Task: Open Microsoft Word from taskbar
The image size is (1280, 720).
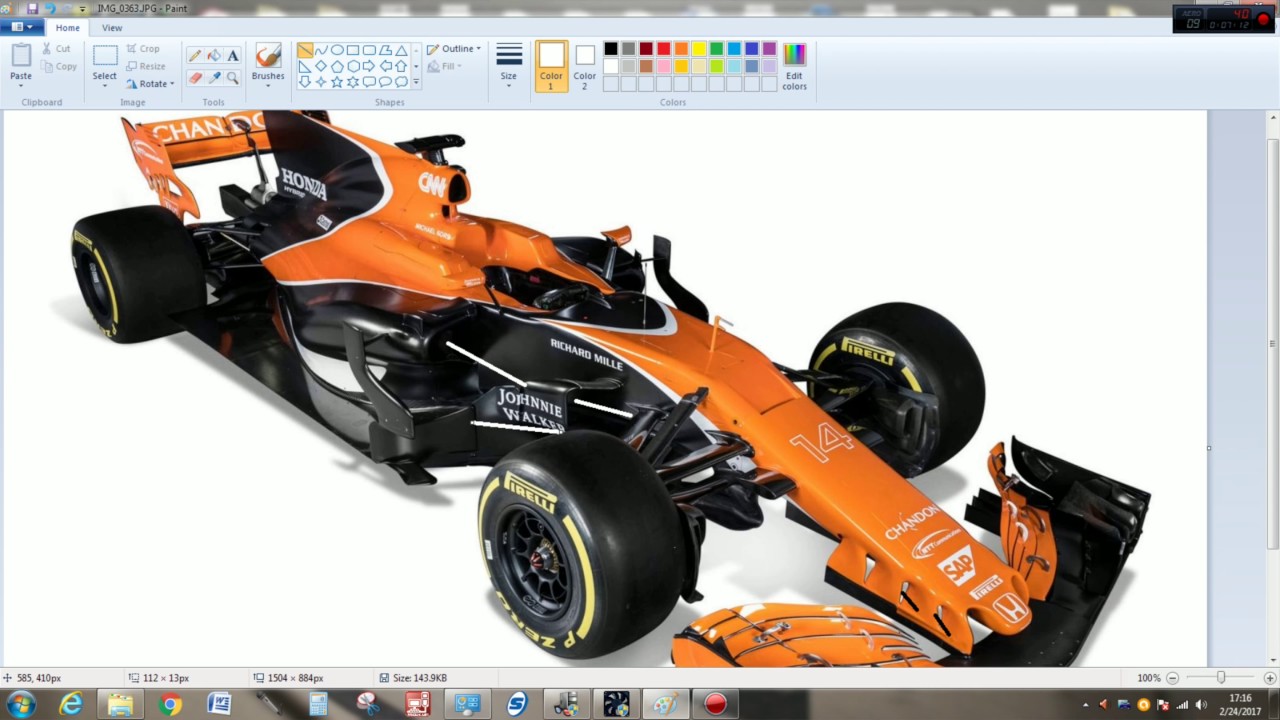Action: (219, 704)
